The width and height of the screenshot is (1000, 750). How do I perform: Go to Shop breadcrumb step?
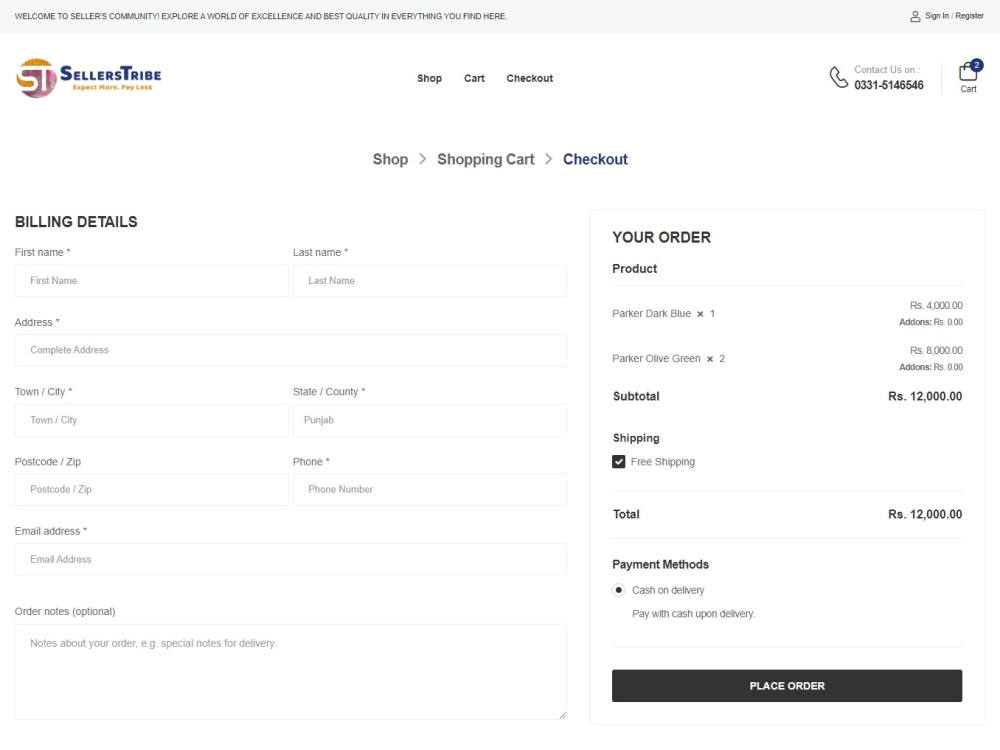tap(390, 159)
